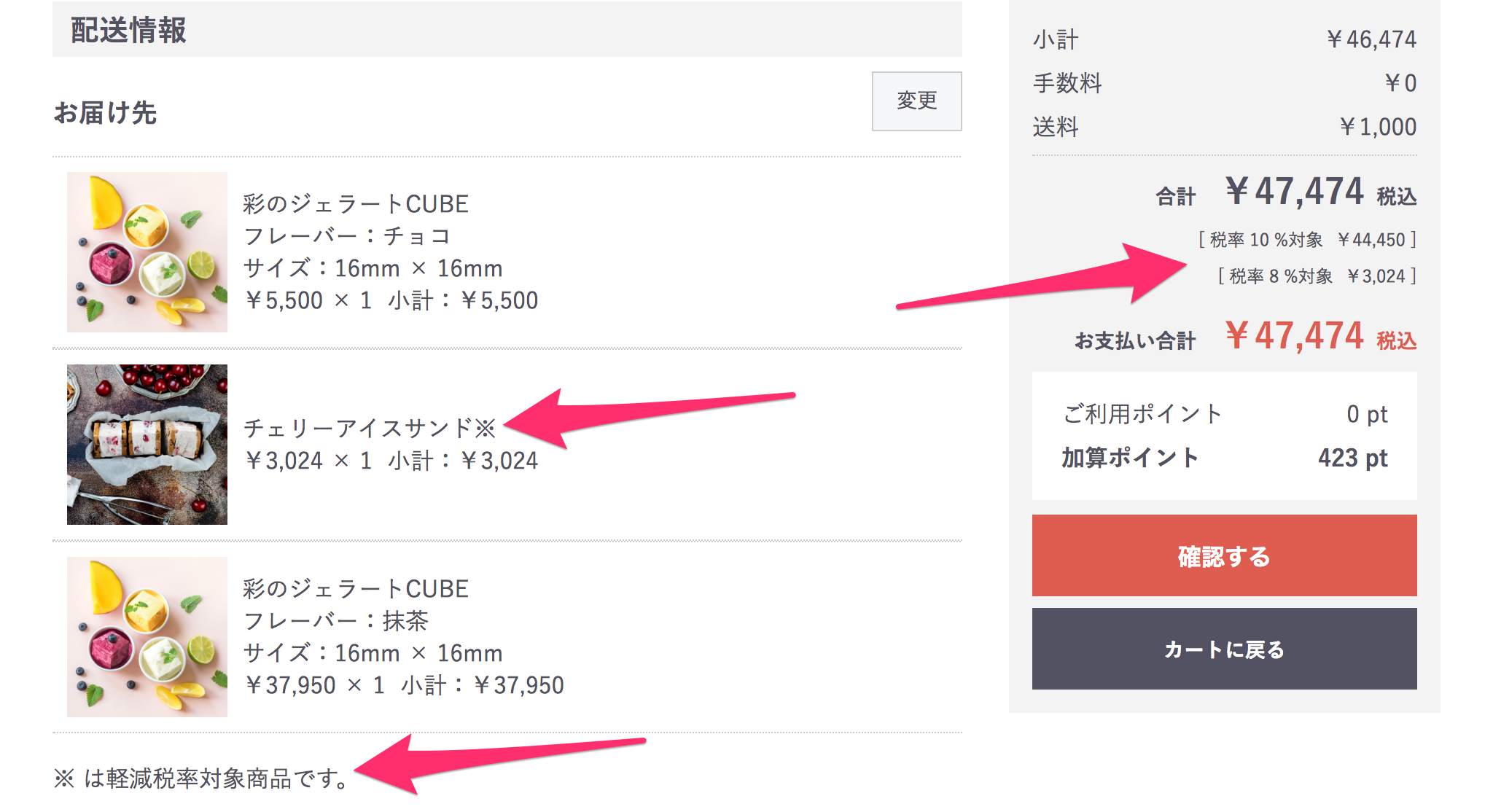
Task: Click the ※ は軽減税率対象商品です note
Action: coord(203,778)
